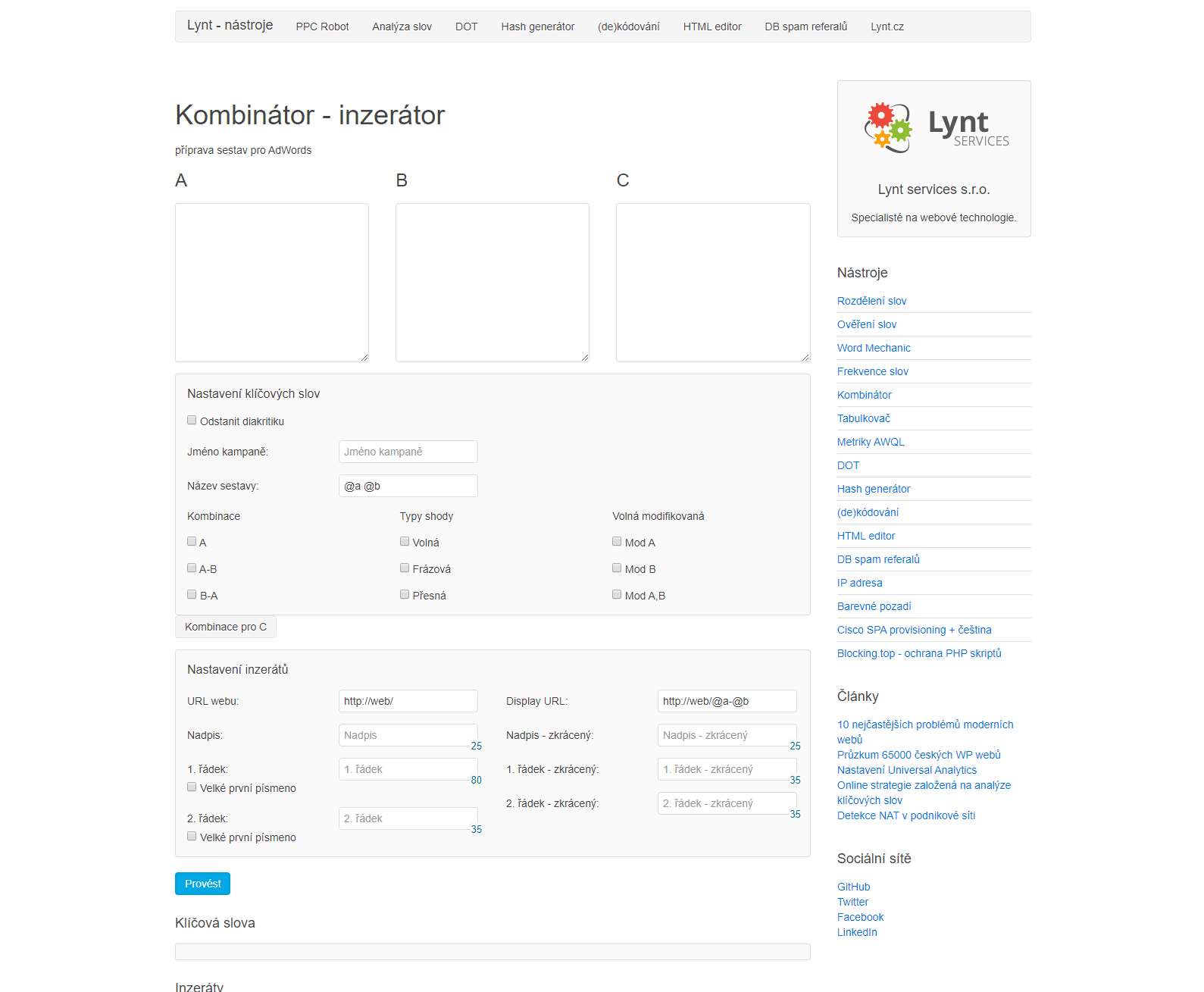Screen dimensions: 1204x992
Task: Open Blocking.top PHP script protection link
Action: click(919, 653)
